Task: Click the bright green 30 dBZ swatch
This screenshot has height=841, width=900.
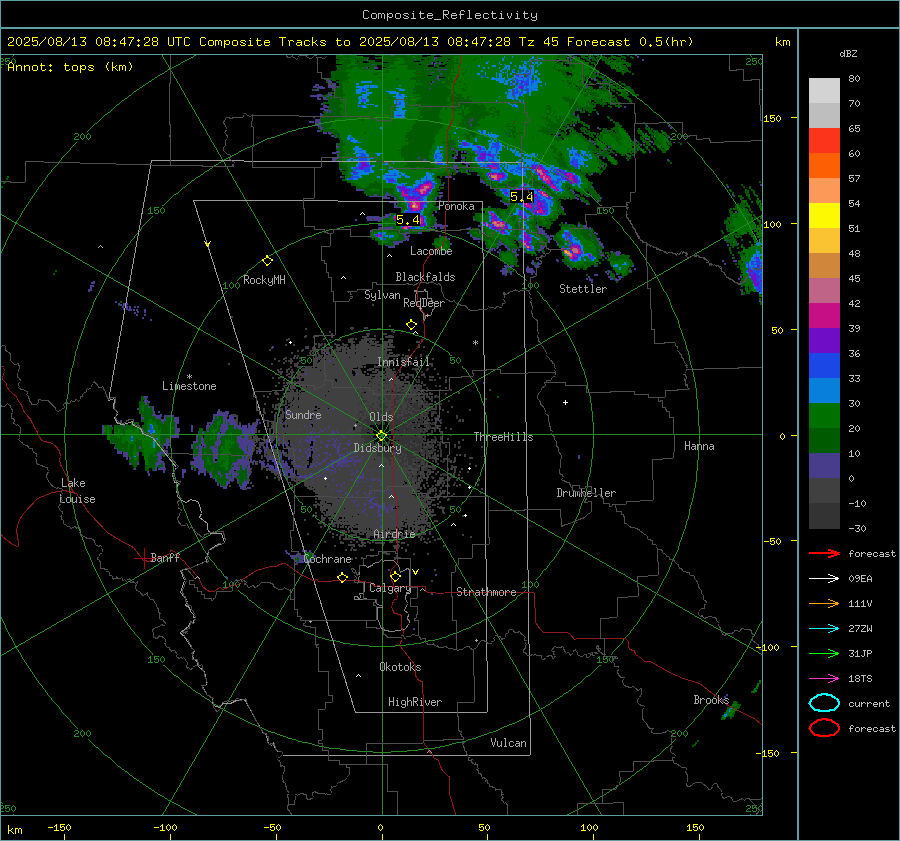Action: tap(824, 415)
